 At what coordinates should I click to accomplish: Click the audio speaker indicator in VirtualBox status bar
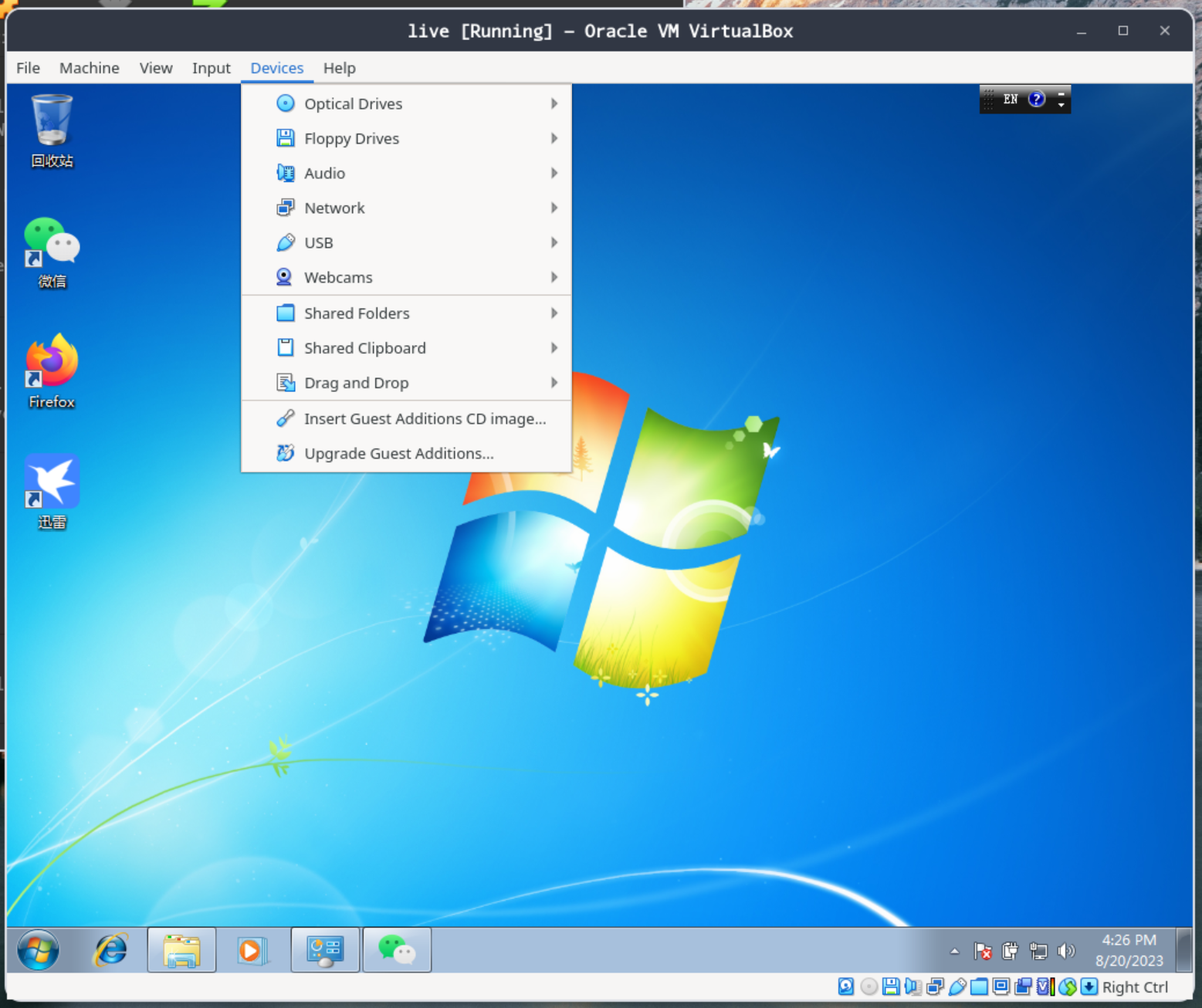pyautogui.click(x=913, y=986)
